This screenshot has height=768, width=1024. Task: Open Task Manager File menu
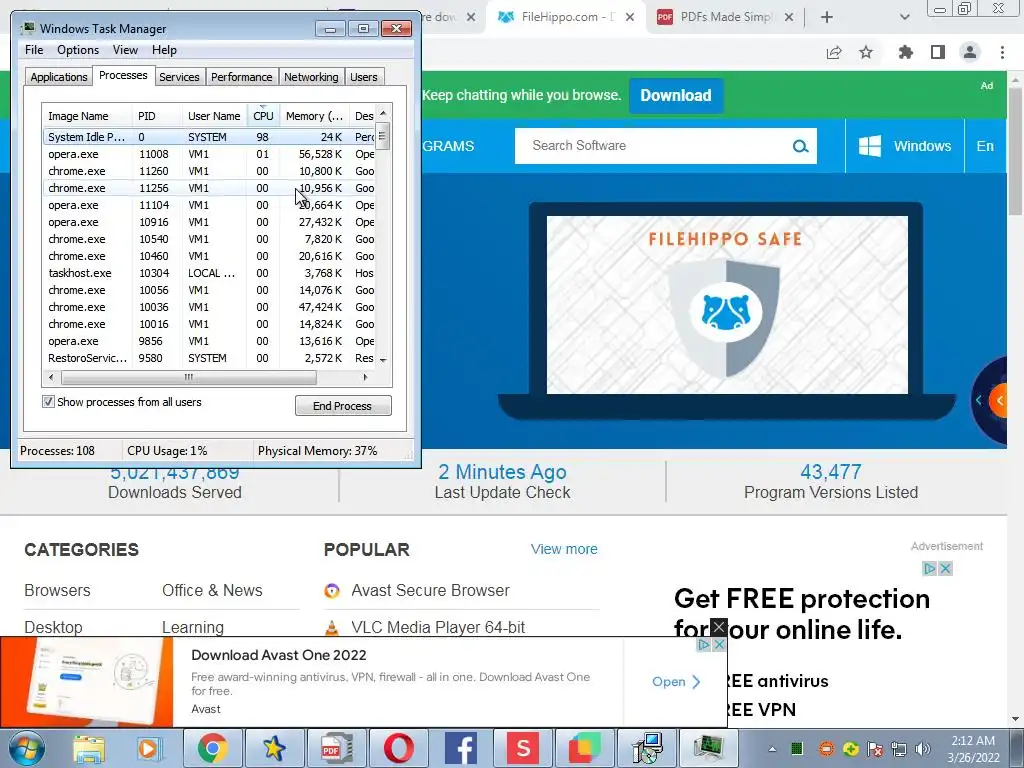[34, 50]
